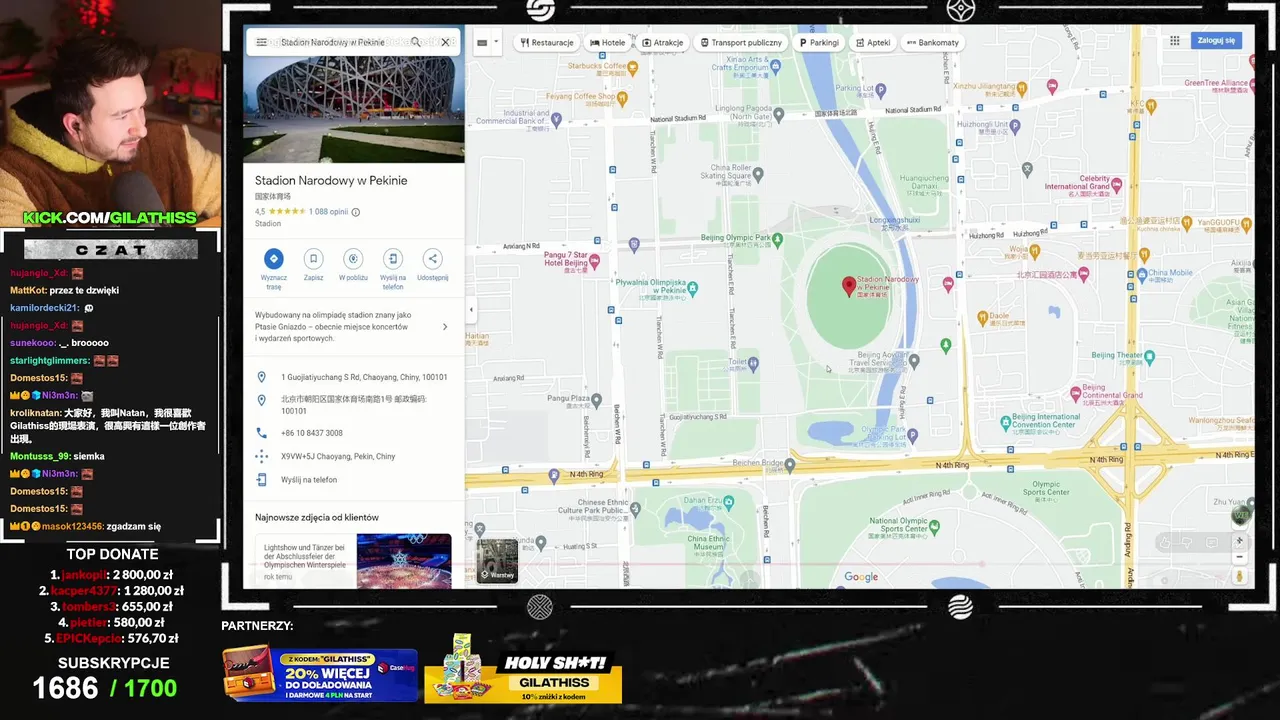Select the Transport publiczny filter chip
This screenshot has height=720, width=1280.
point(741,43)
